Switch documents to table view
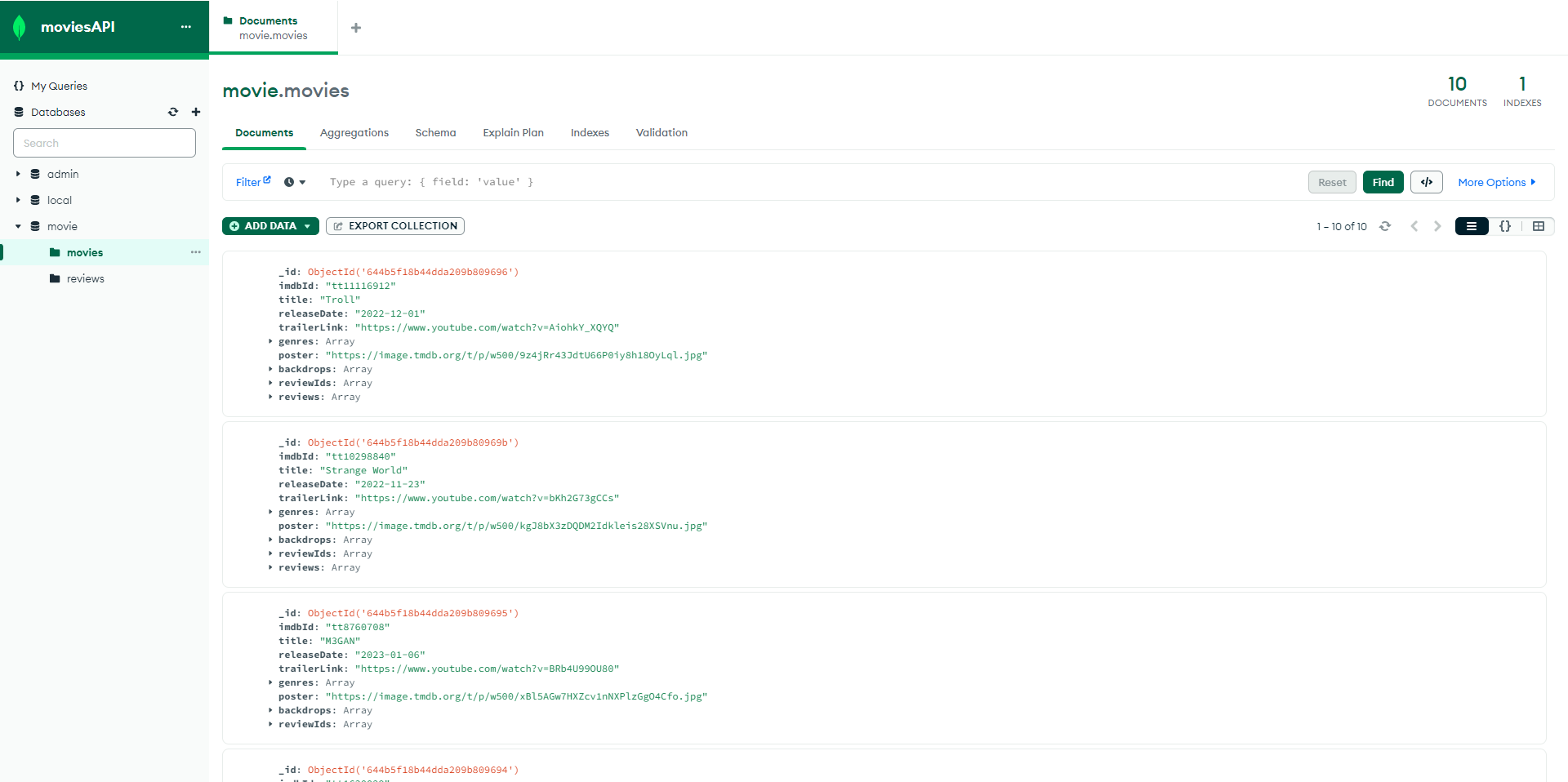The width and height of the screenshot is (1568, 782). click(1539, 226)
